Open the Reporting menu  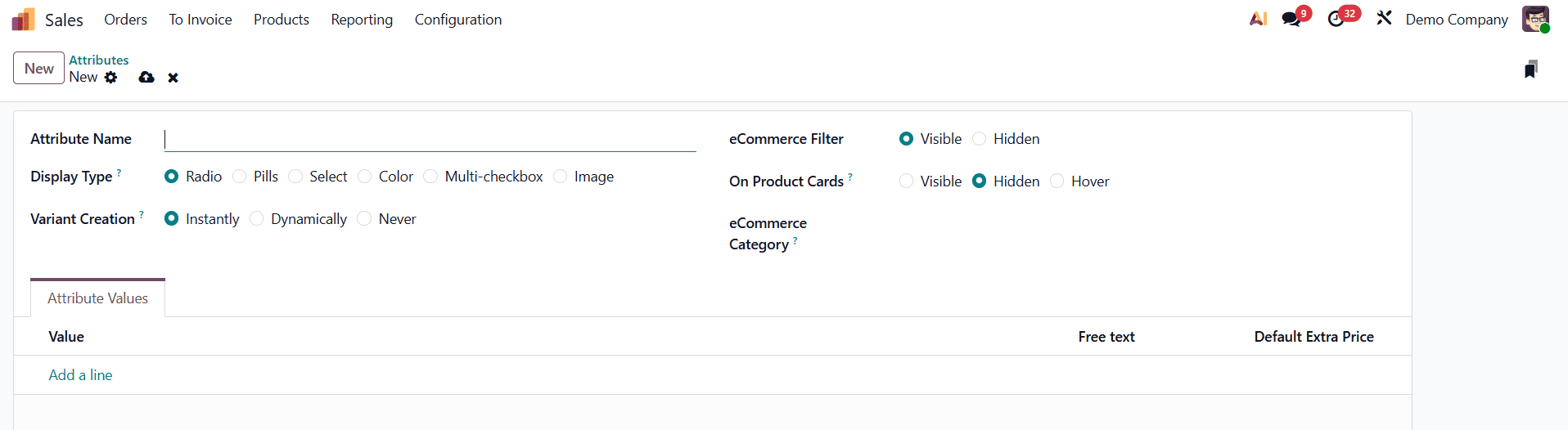tap(362, 20)
